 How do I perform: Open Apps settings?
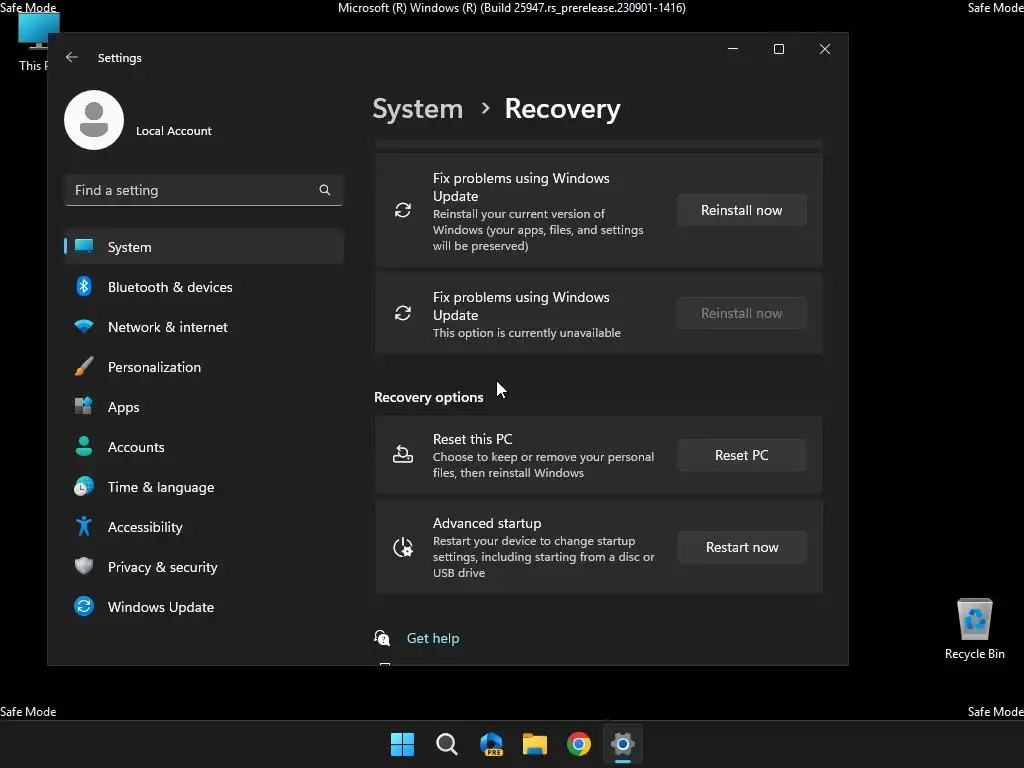(204, 407)
